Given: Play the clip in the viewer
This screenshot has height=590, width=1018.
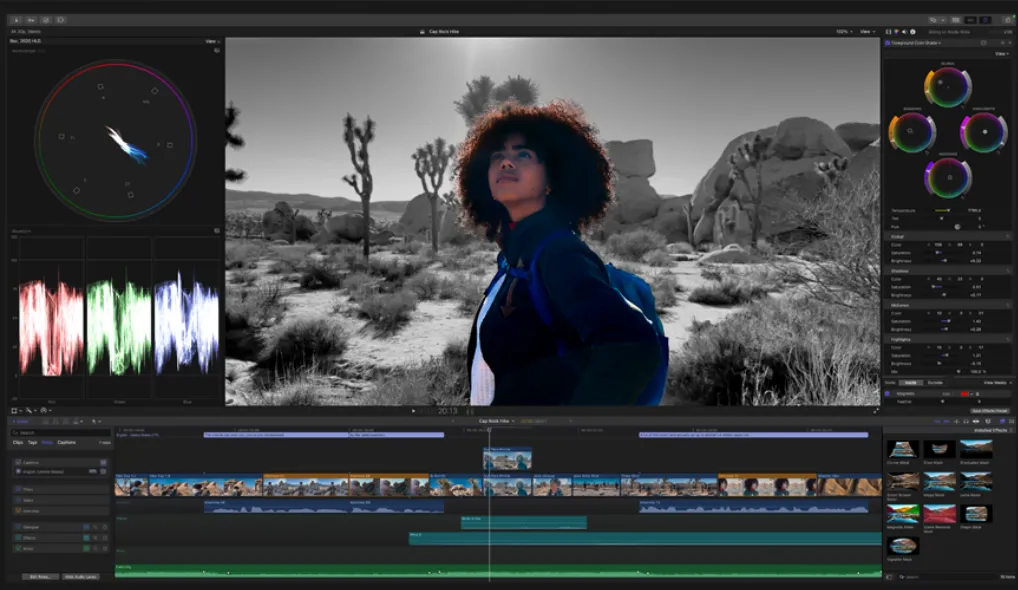Looking at the screenshot, I should pos(414,411).
